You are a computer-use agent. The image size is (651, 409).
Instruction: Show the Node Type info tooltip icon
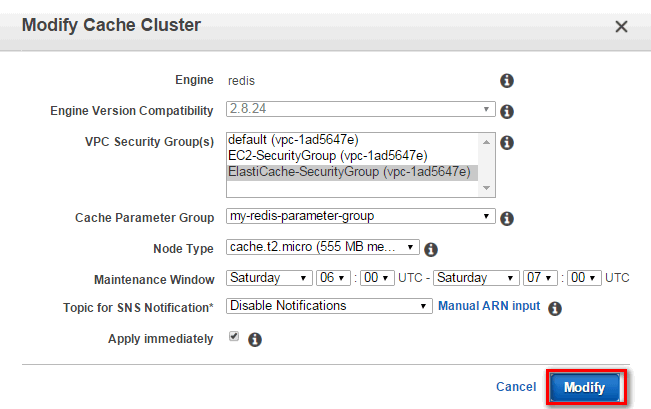[x=431, y=249]
